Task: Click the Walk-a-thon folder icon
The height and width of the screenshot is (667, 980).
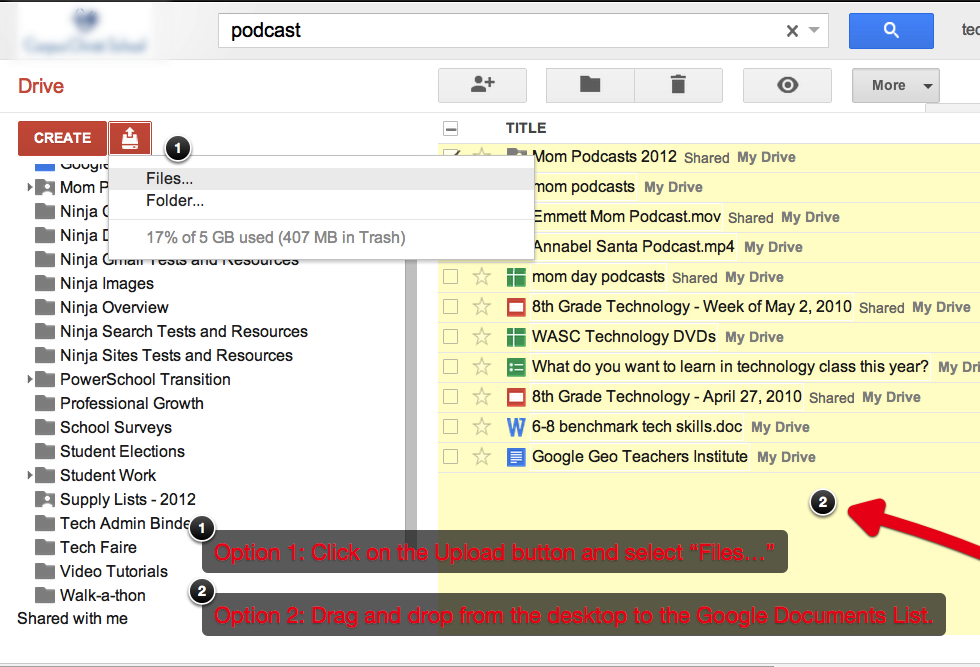Action: pos(45,594)
